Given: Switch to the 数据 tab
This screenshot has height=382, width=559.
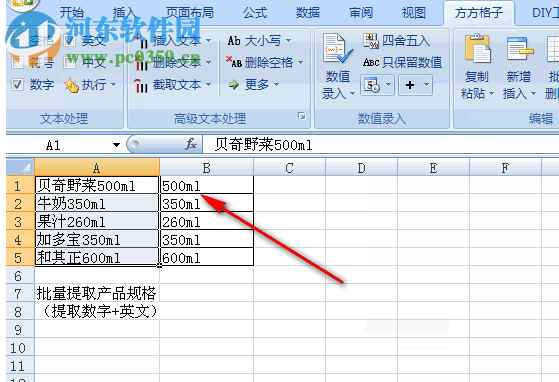Looking at the screenshot, I should point(308,13).
